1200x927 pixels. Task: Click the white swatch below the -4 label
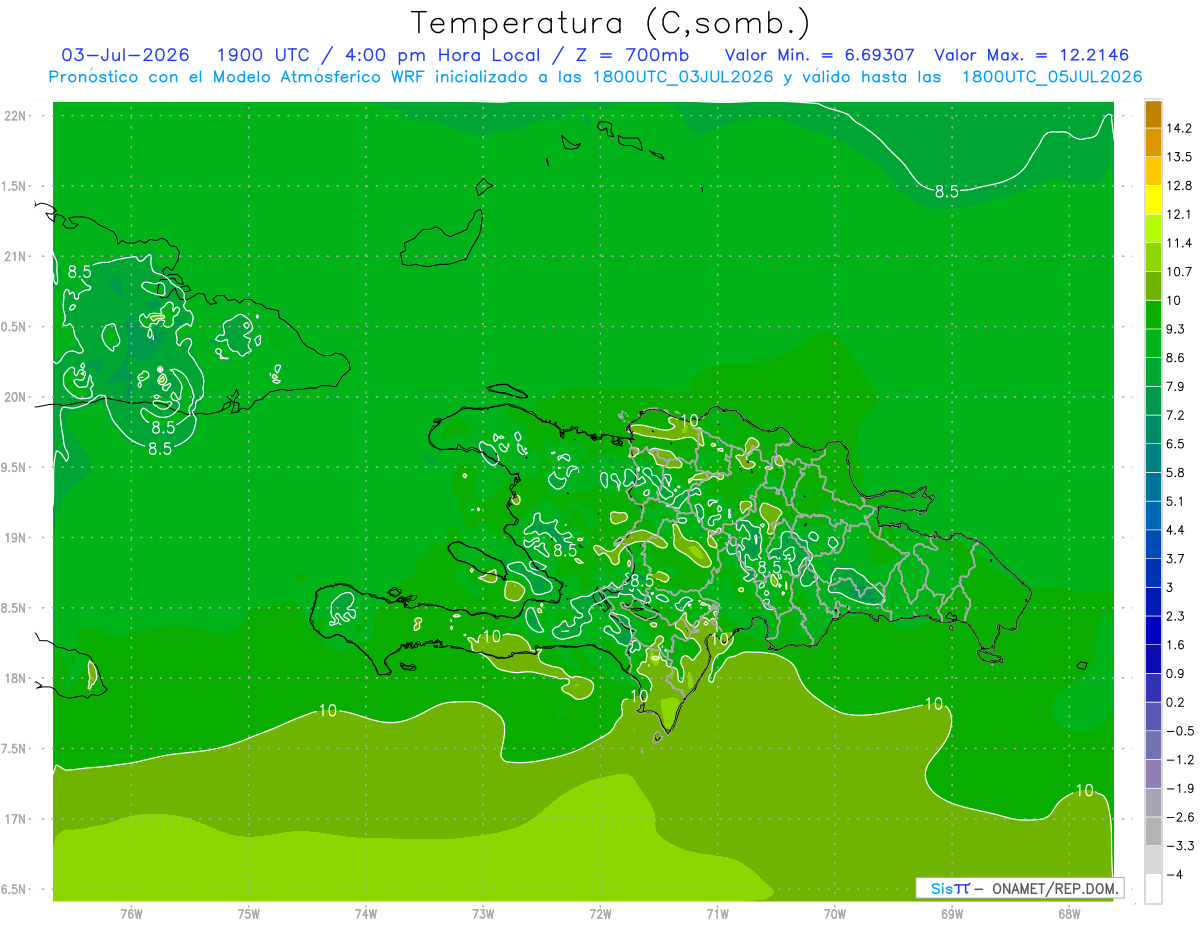[1153, 889]
